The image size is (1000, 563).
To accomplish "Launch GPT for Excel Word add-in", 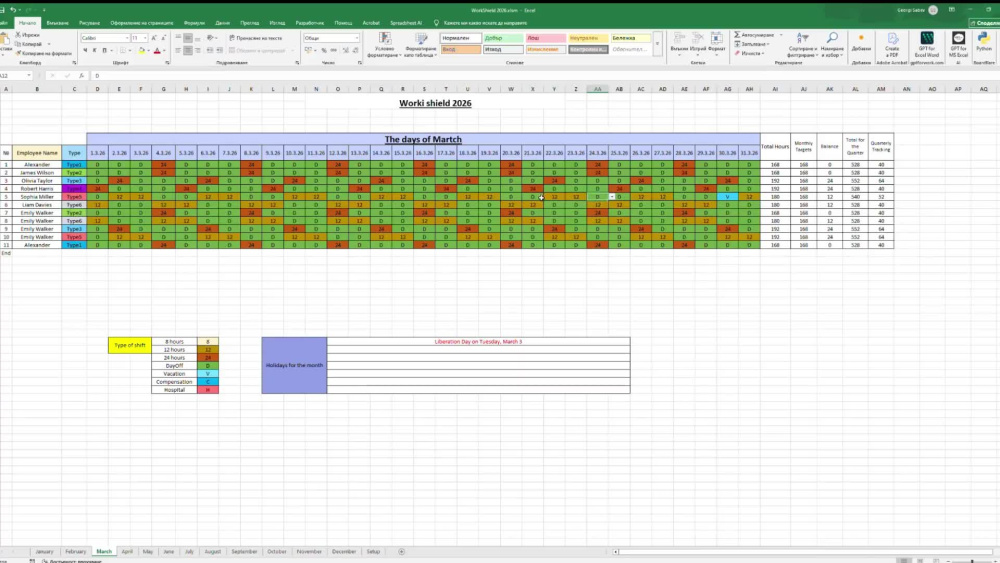I will (927, 43).
